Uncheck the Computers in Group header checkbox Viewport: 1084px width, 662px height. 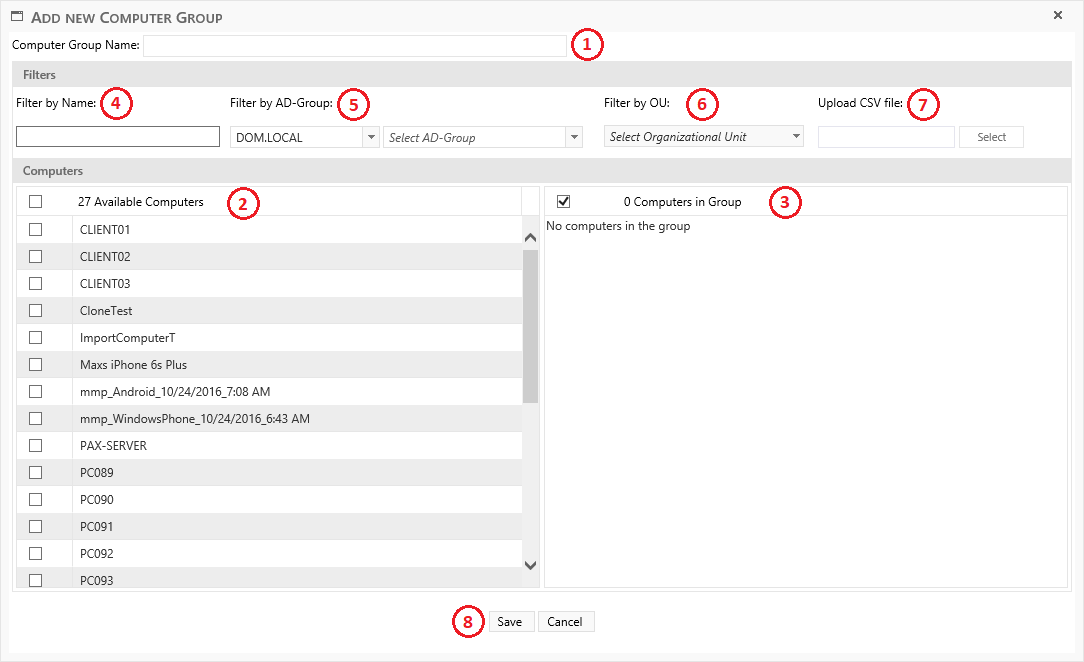tap(563, 202)
